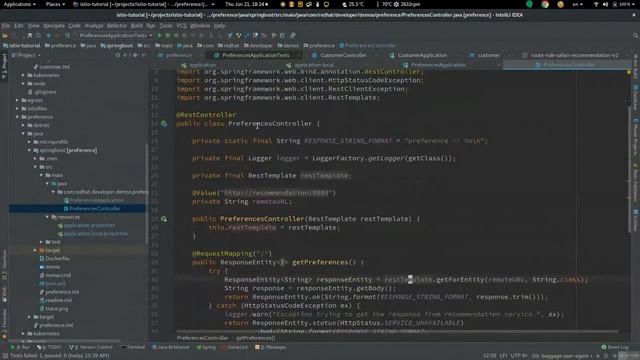Open the Terminal tool window

[x=133, y=347]
